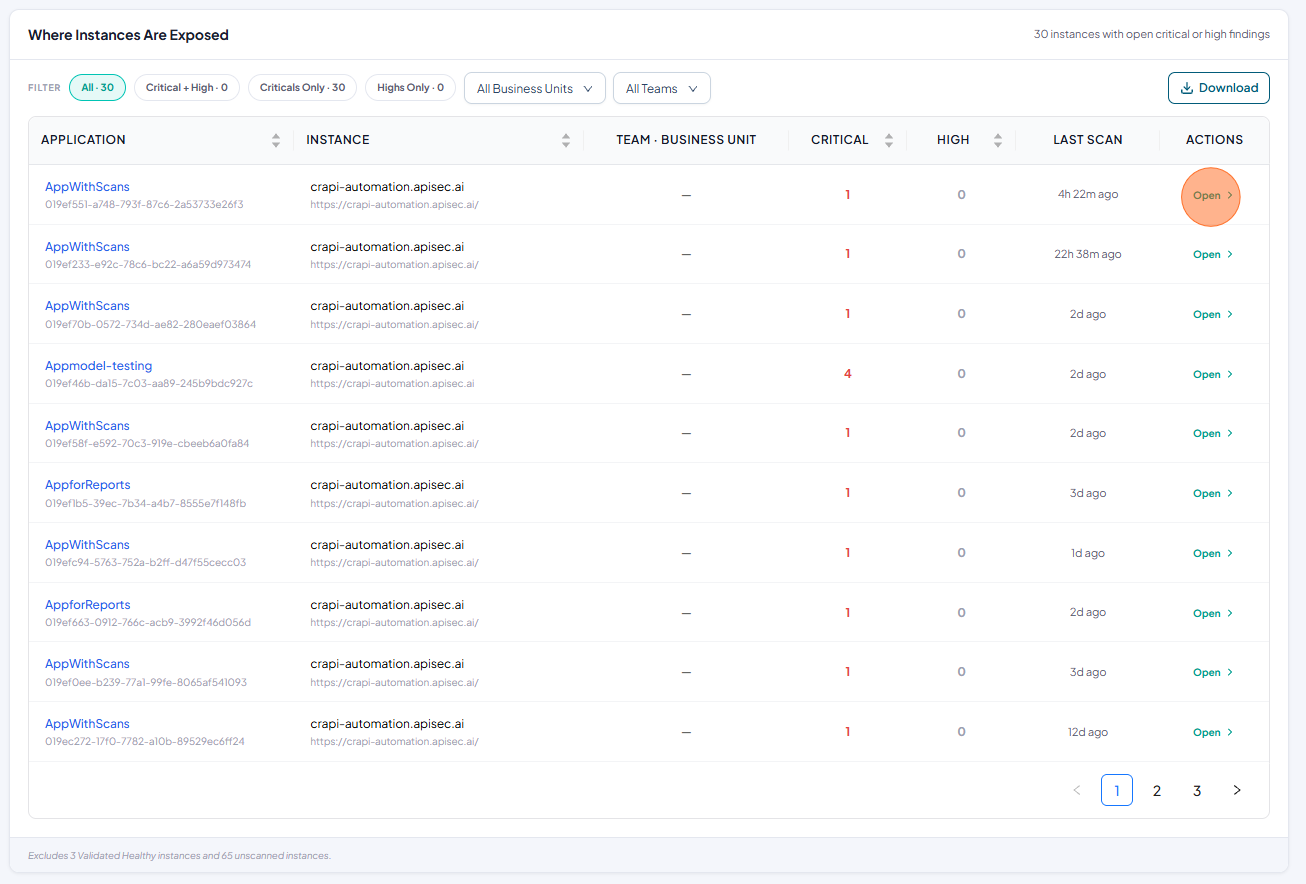Sort using the High column arrows
The height and width of the screenshot is (884, 1306).
pos(998,140)
